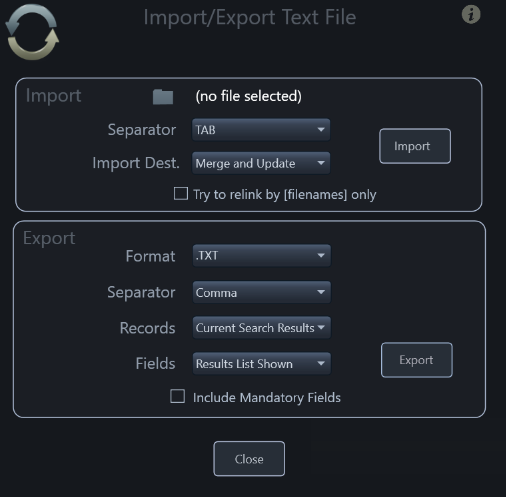Close the Import/Export dialog
506x497 pixels.
249,459
